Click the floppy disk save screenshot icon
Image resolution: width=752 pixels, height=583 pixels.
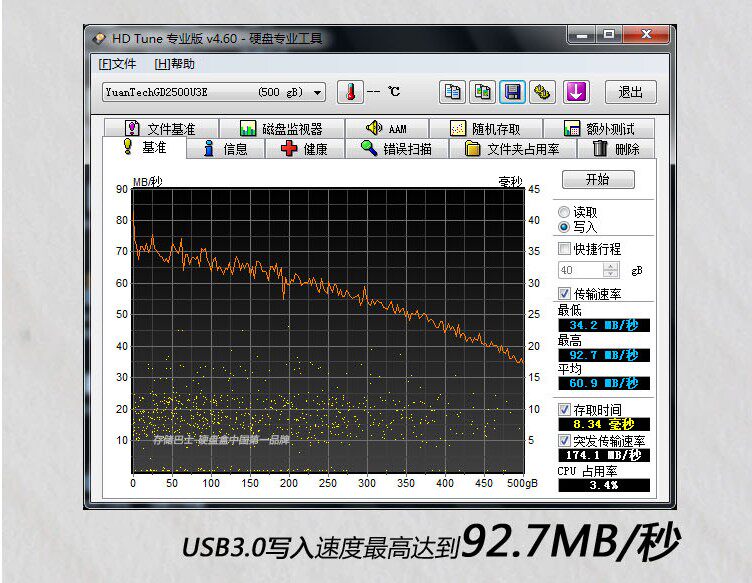(x=513, y=92)
